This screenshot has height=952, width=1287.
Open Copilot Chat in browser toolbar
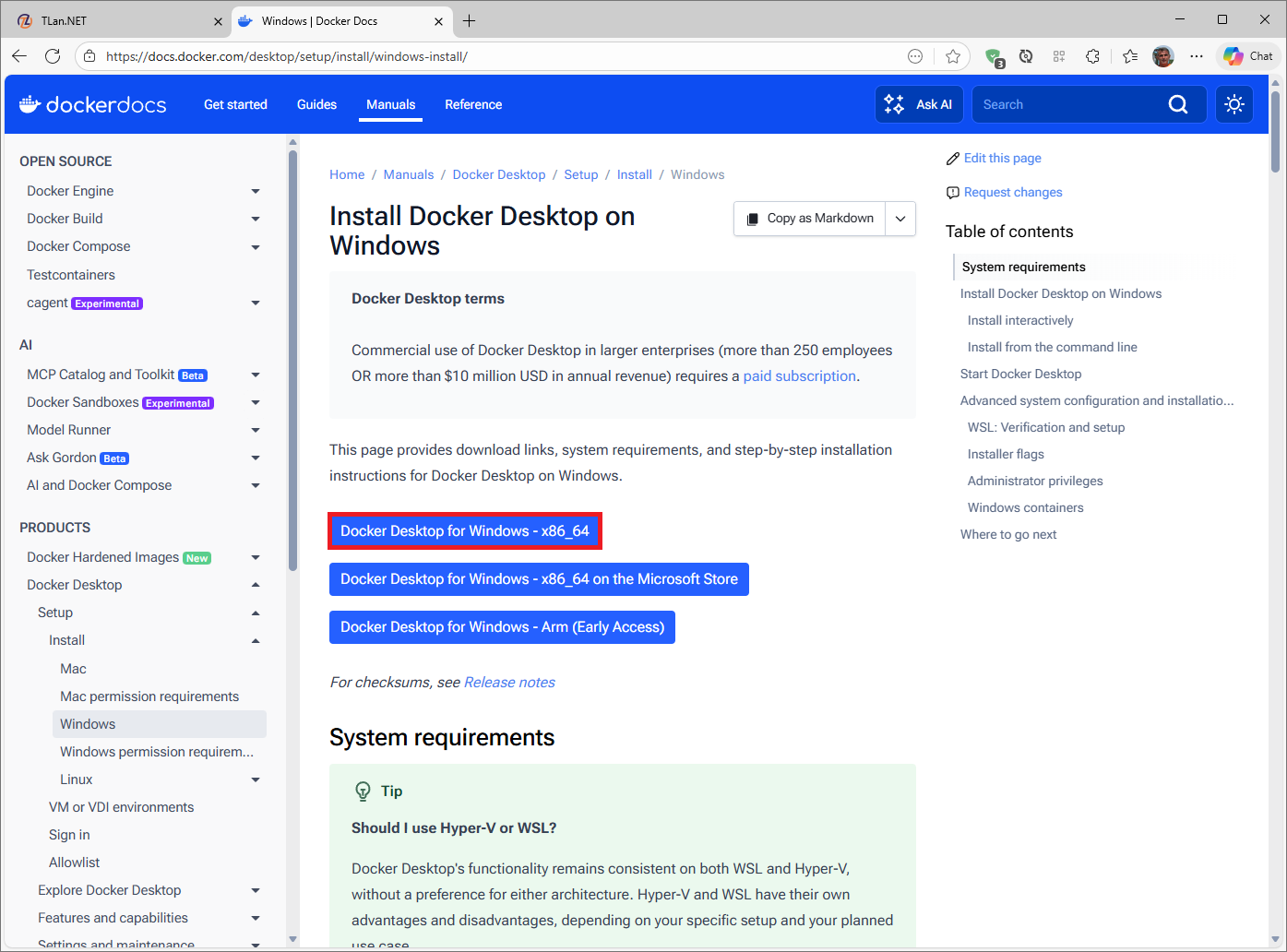pyautogui.click(x=1248, y=56)
